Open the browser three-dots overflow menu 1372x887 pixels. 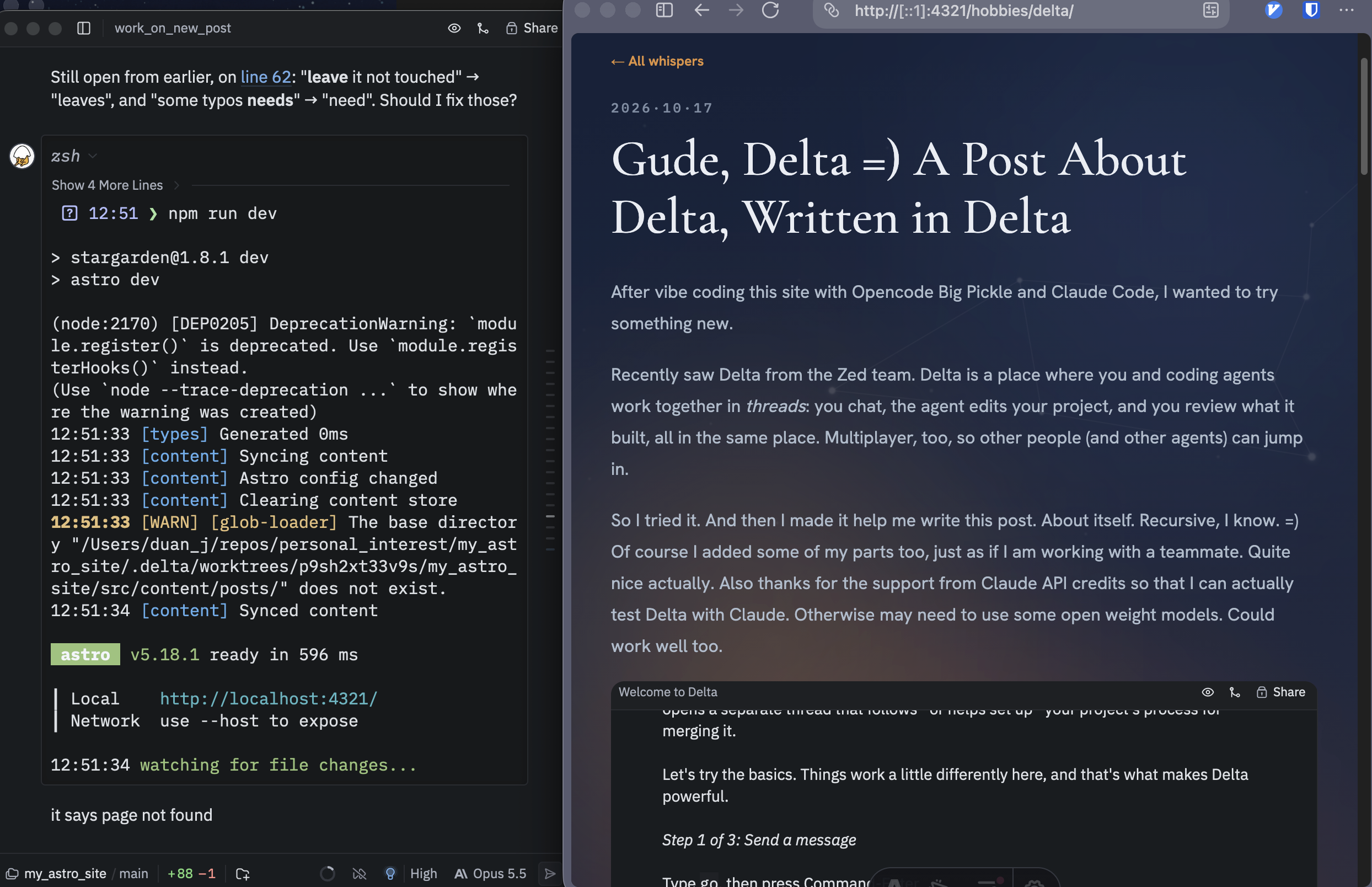tap(1347, 10)
